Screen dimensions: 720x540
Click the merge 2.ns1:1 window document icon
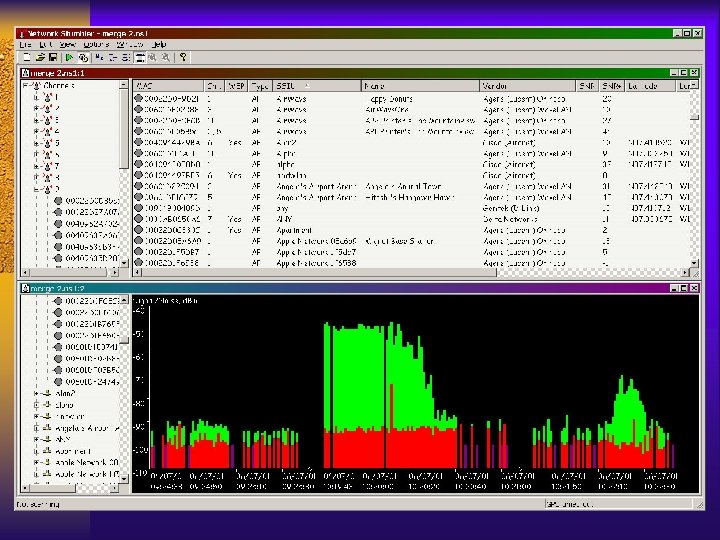26,73
